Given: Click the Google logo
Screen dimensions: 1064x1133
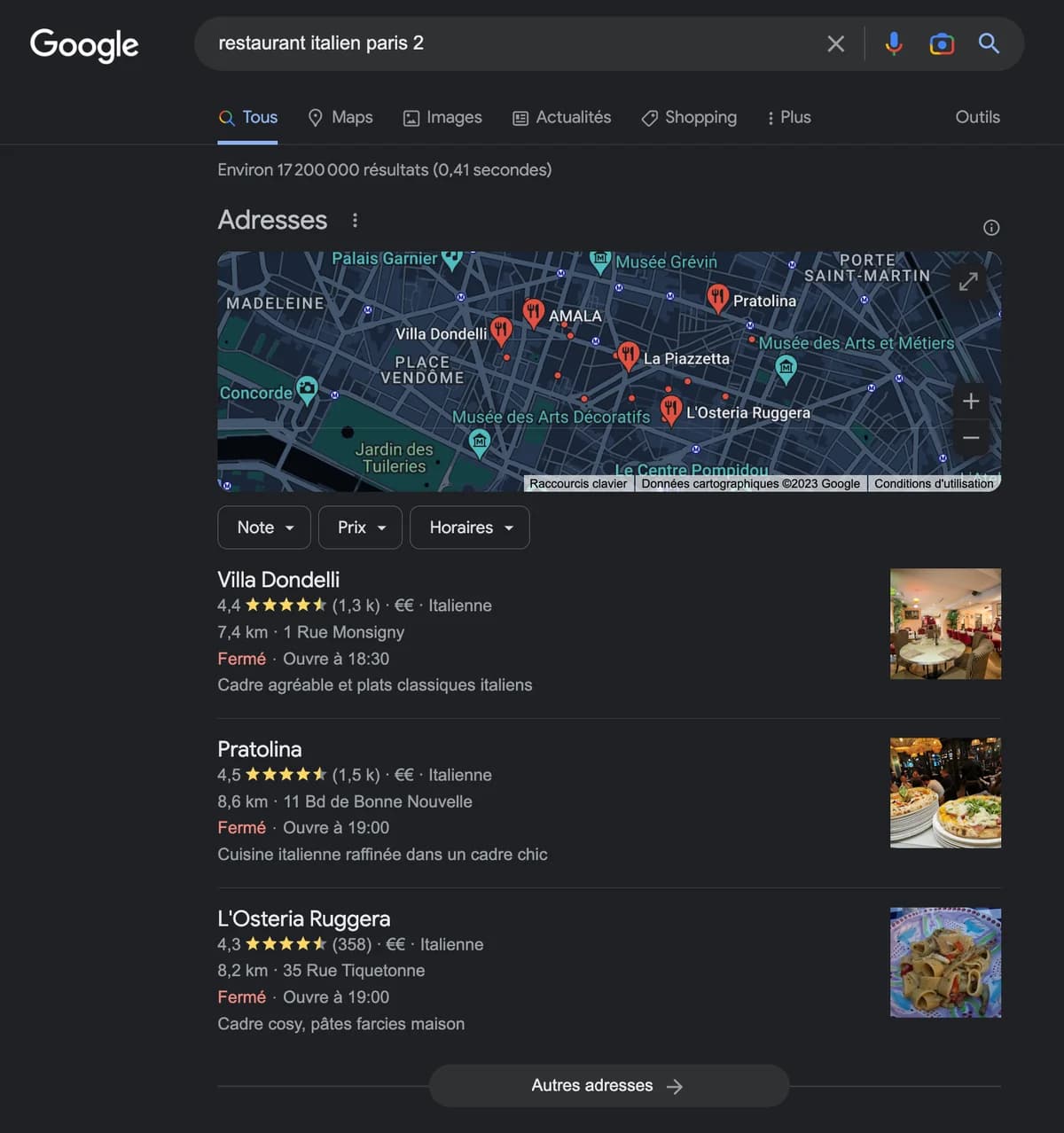Looking at the screenshot, I should tap(84, 44).
